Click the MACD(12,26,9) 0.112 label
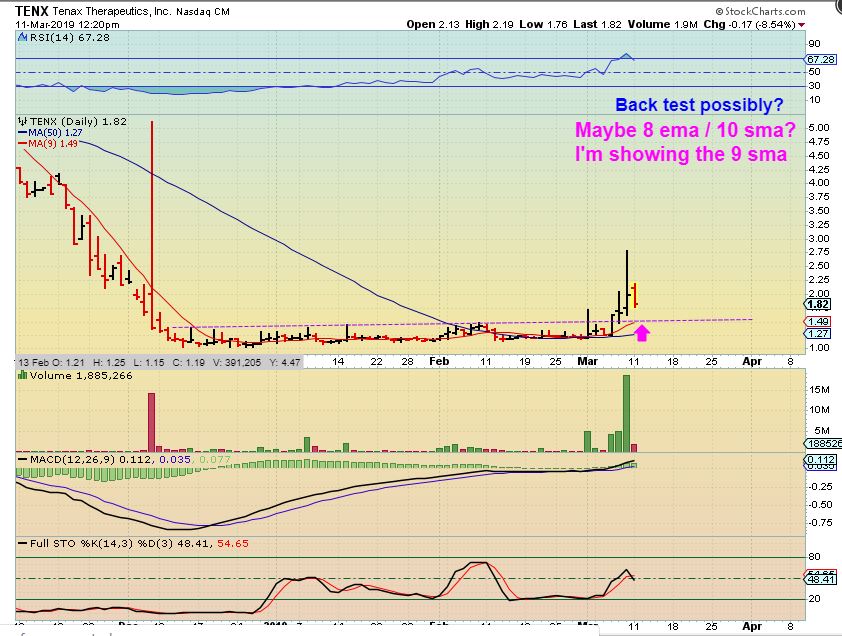The height and width of the screenshot is (636, 842). 91,460
